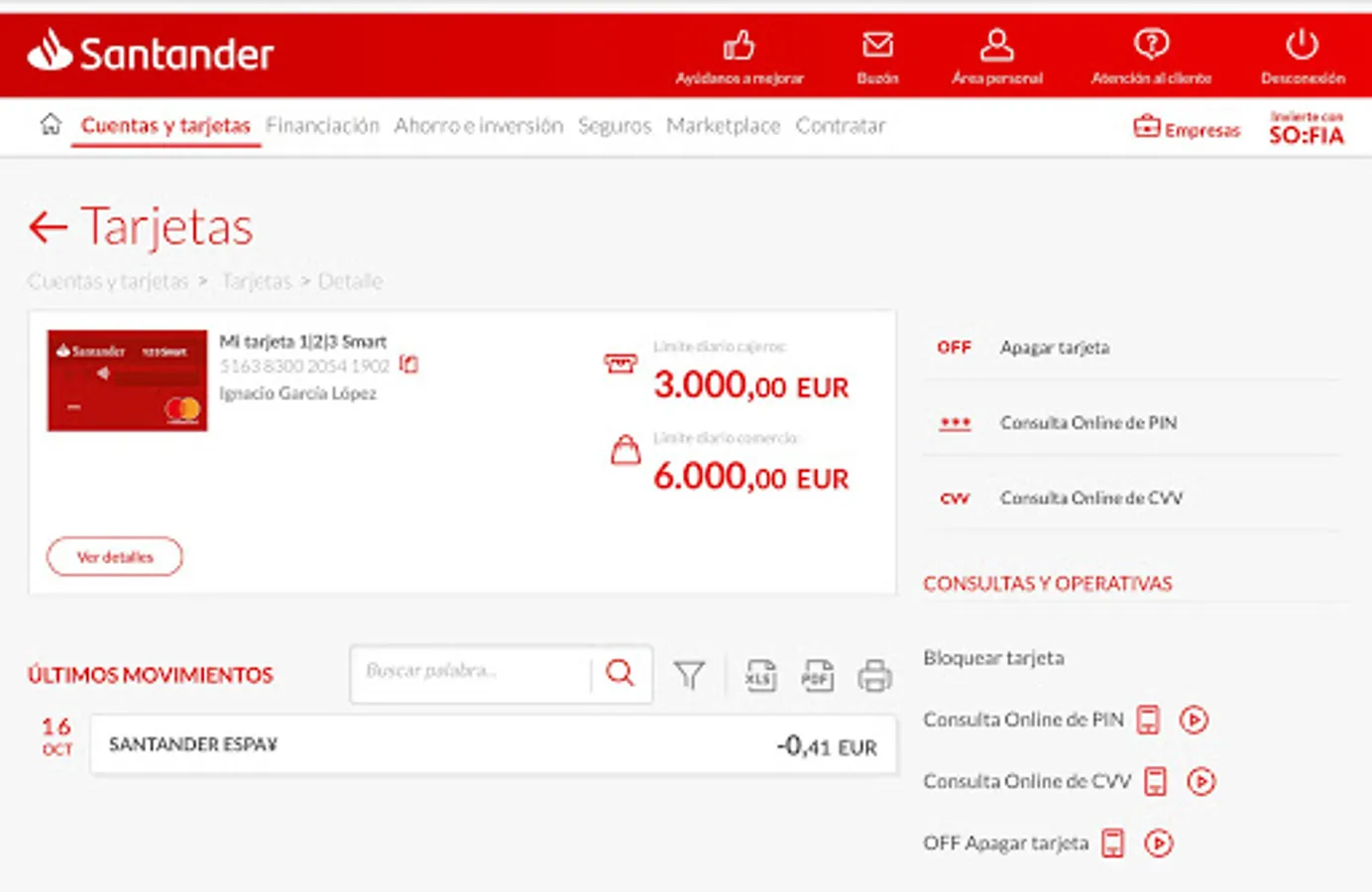Viewport: 1372px width, 892px height.
Task: Click the search magnifier icon
Action: tap(621, 673)
